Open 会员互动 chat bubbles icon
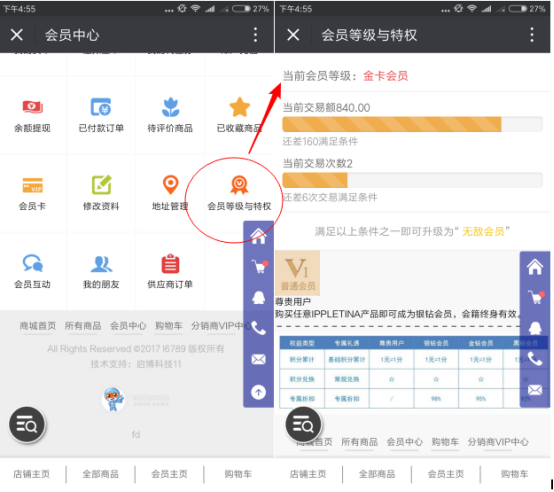The width and height of the screenshot is (554, 492). coord(33,263)
